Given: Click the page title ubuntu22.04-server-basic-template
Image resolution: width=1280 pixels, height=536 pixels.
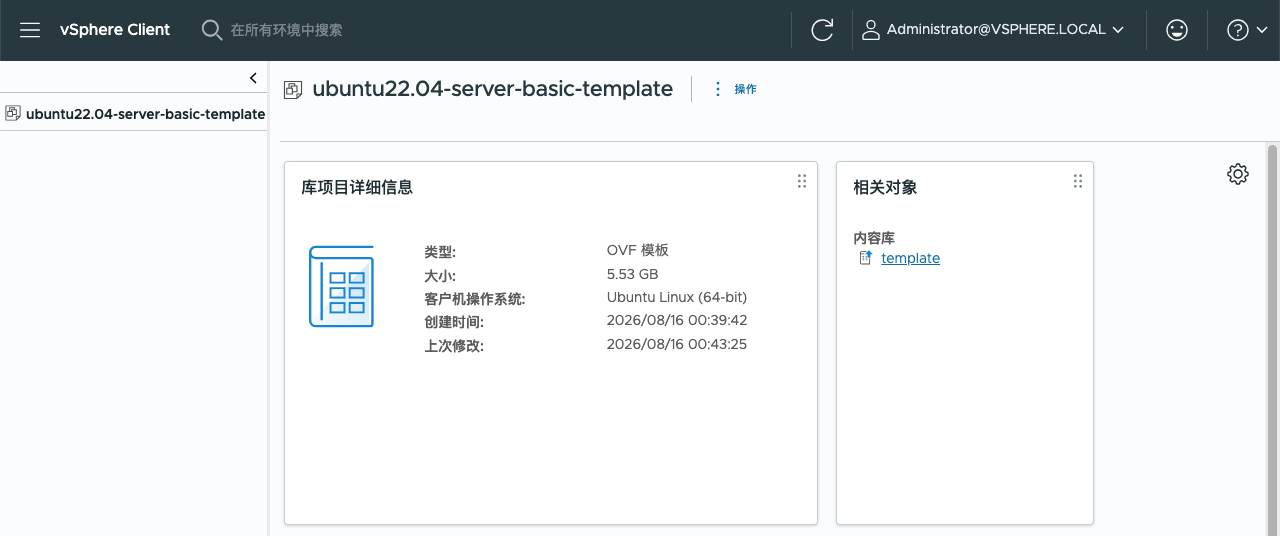Looking at the screenshot, I should coord(493,88).
